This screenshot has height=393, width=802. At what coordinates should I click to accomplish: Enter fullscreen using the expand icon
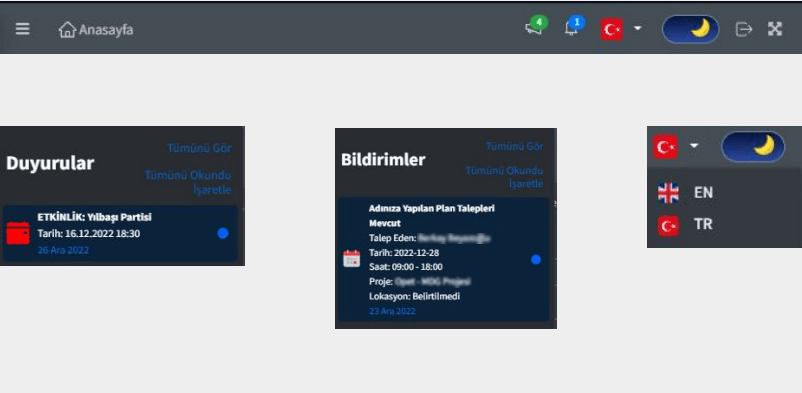coord(775,29)
